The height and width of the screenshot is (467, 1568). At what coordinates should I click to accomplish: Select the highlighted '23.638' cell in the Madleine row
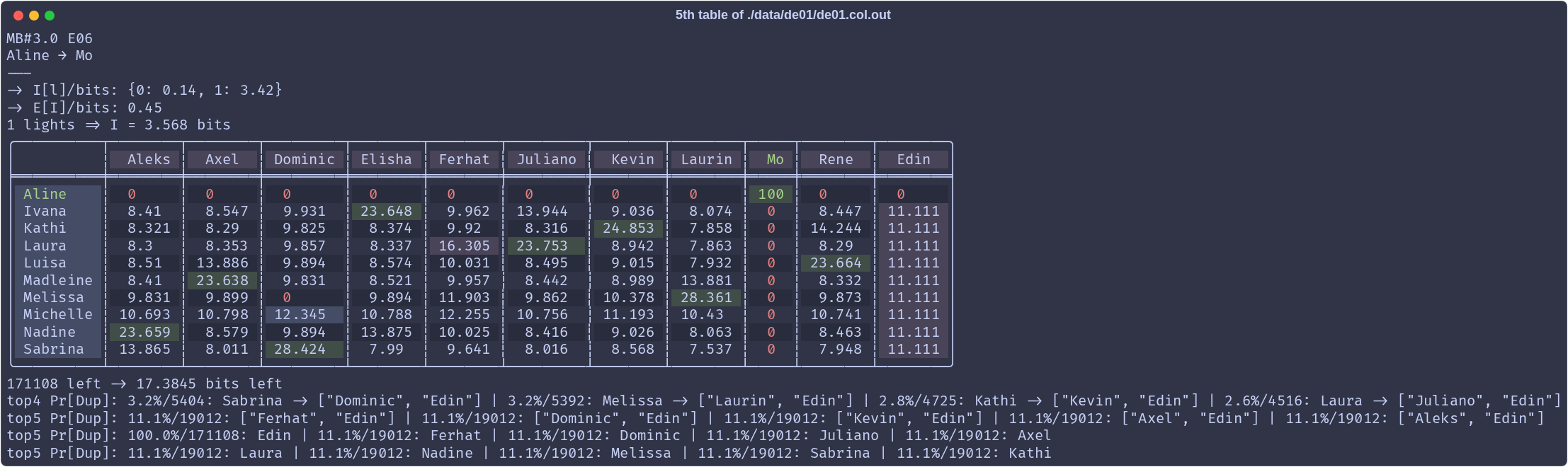[222, 280]
